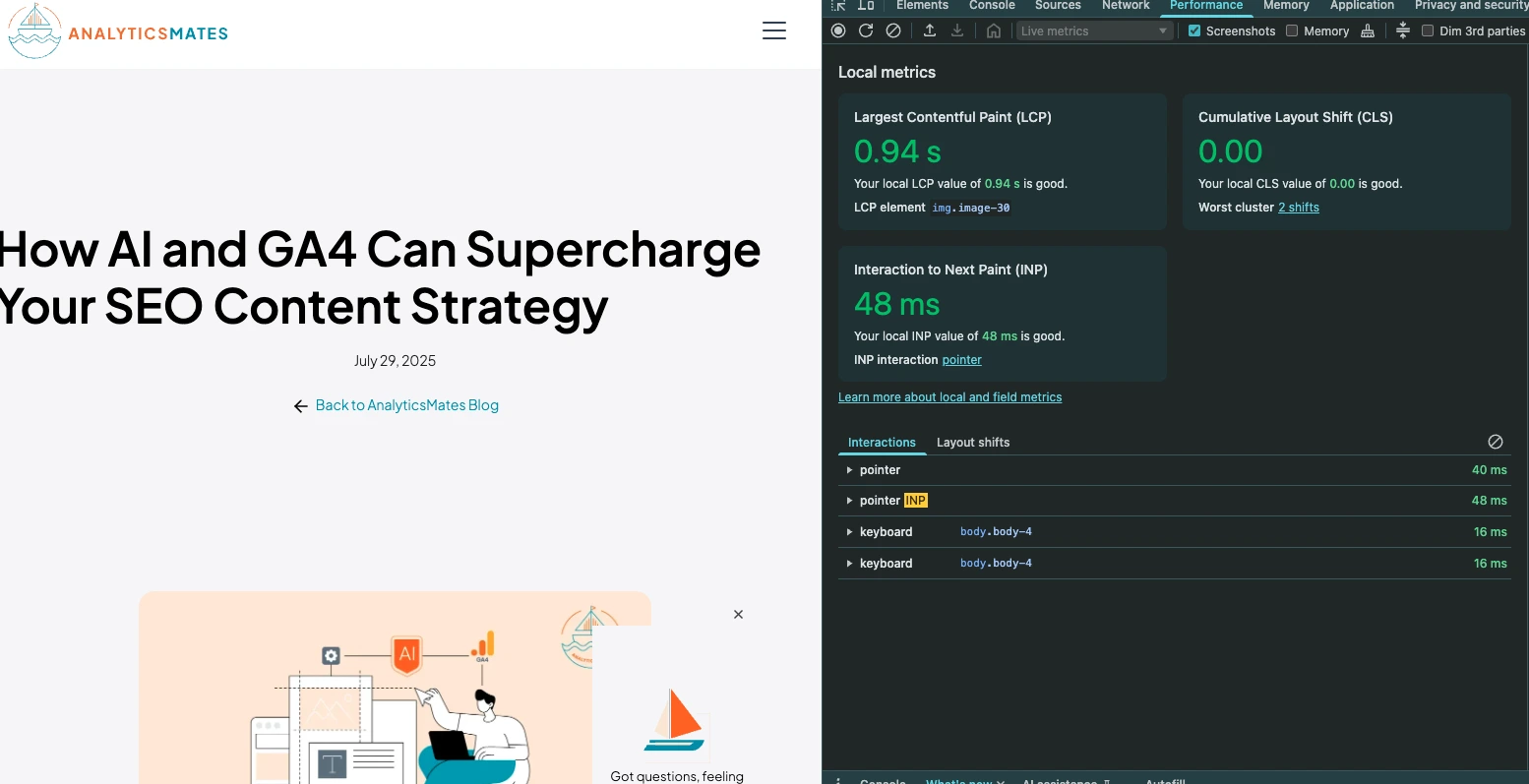
Task: Close the chat popup with the × icon
Action: [x=738, y=614]
